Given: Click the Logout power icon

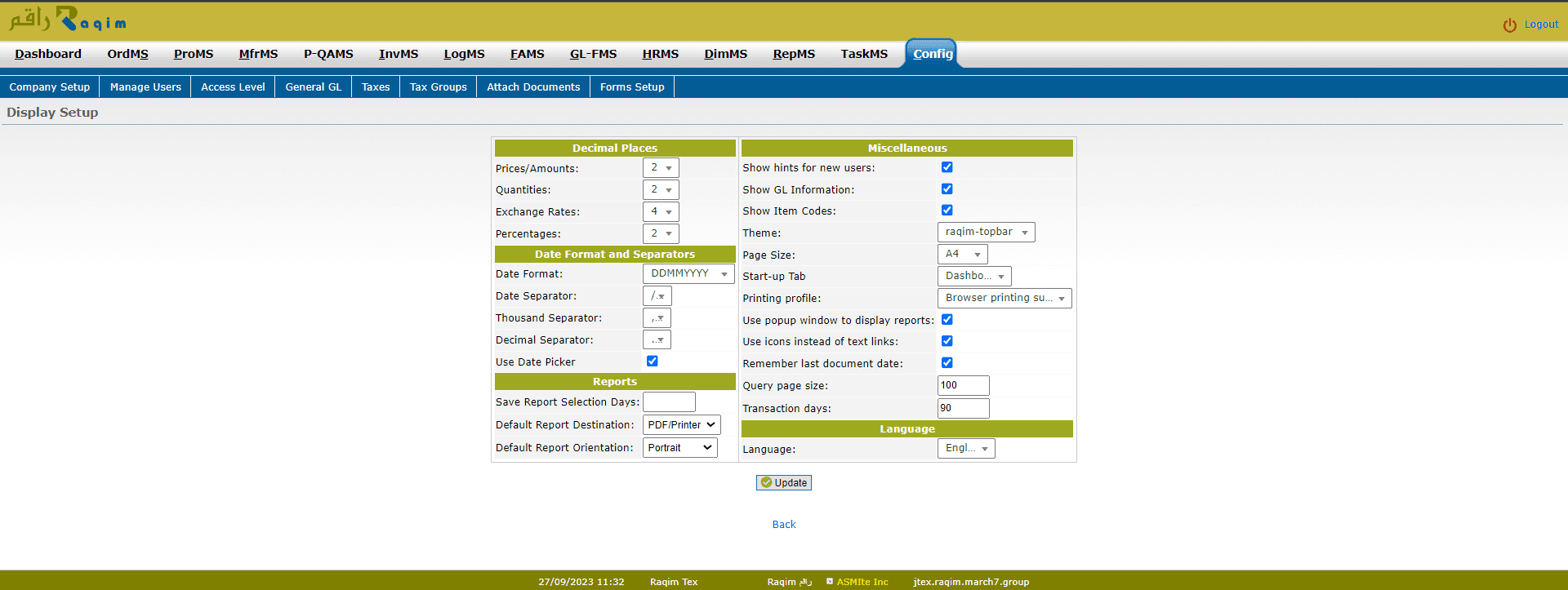Looking at the screenshot, I should [1510, 25].
